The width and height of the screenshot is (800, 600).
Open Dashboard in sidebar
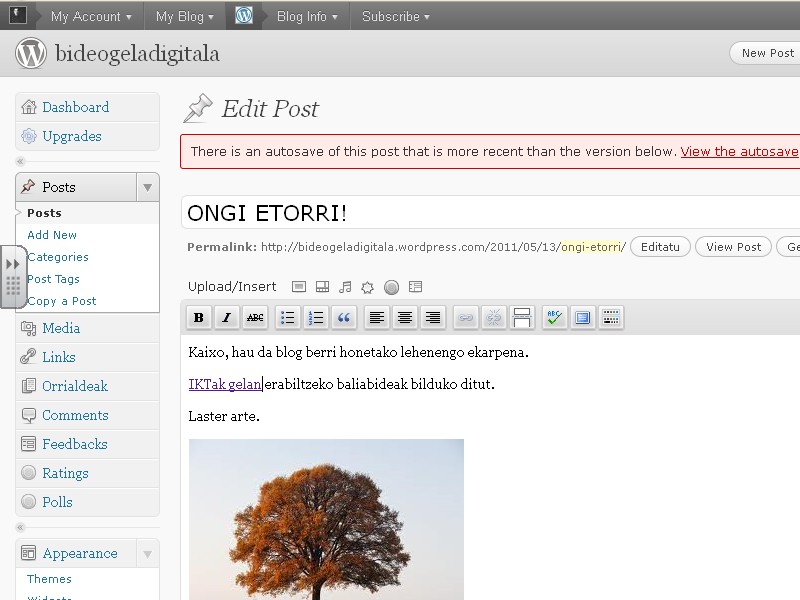[x=87, y=107]
